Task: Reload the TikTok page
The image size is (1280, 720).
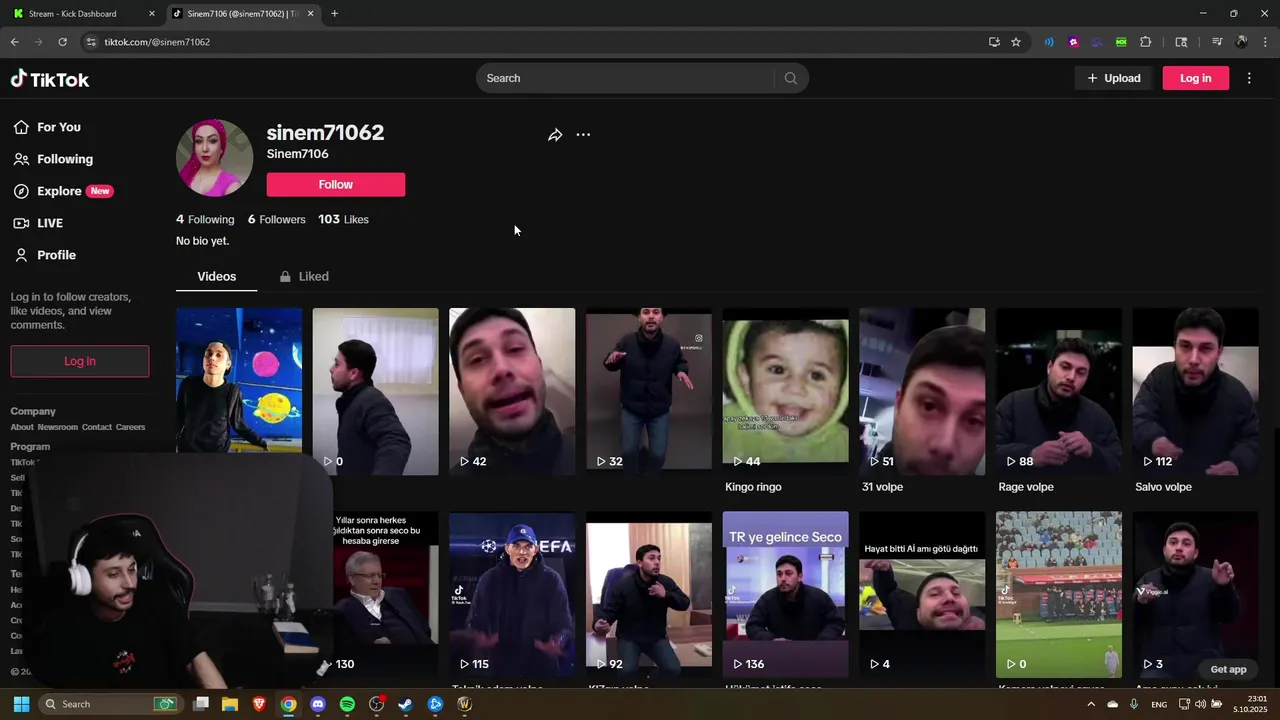Action: (62, 42)
